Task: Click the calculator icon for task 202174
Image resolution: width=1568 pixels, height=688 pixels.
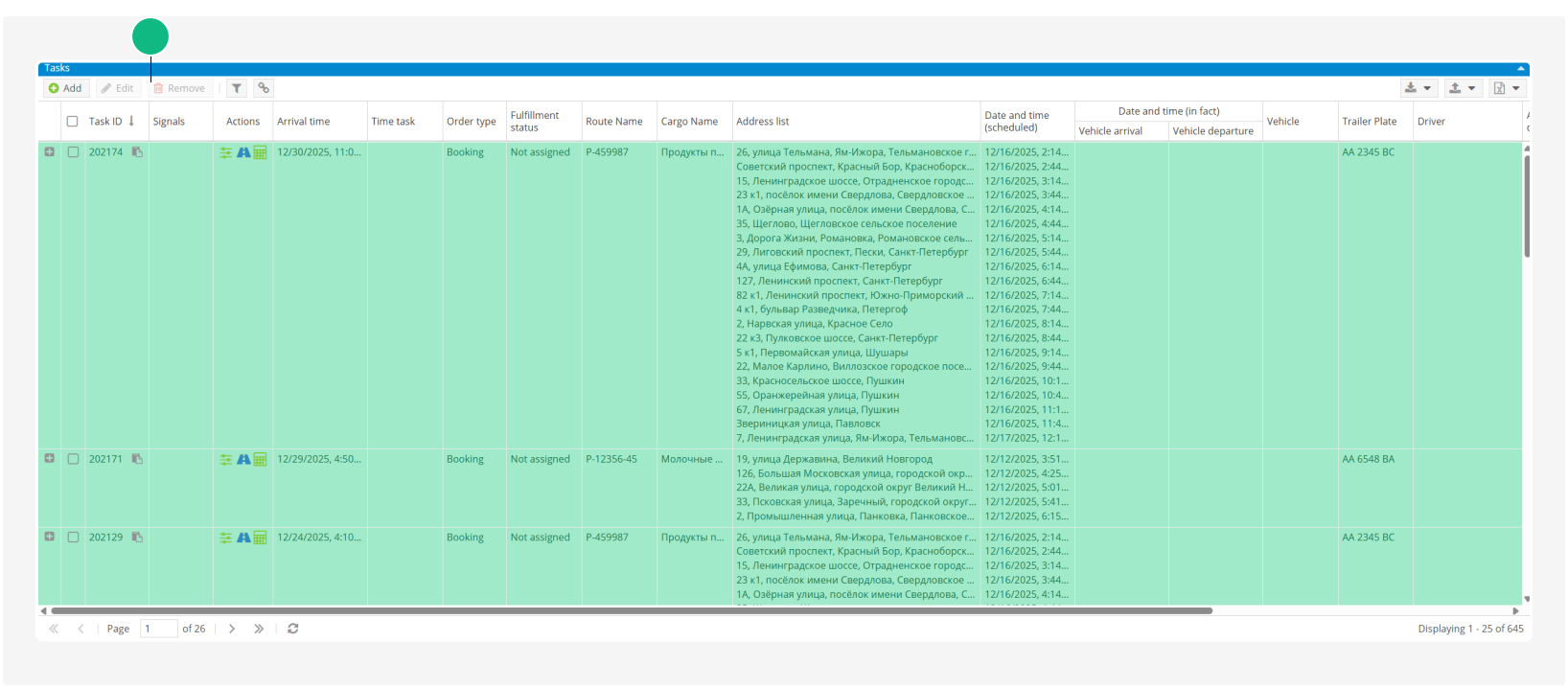Action: (x=260, y=152)
